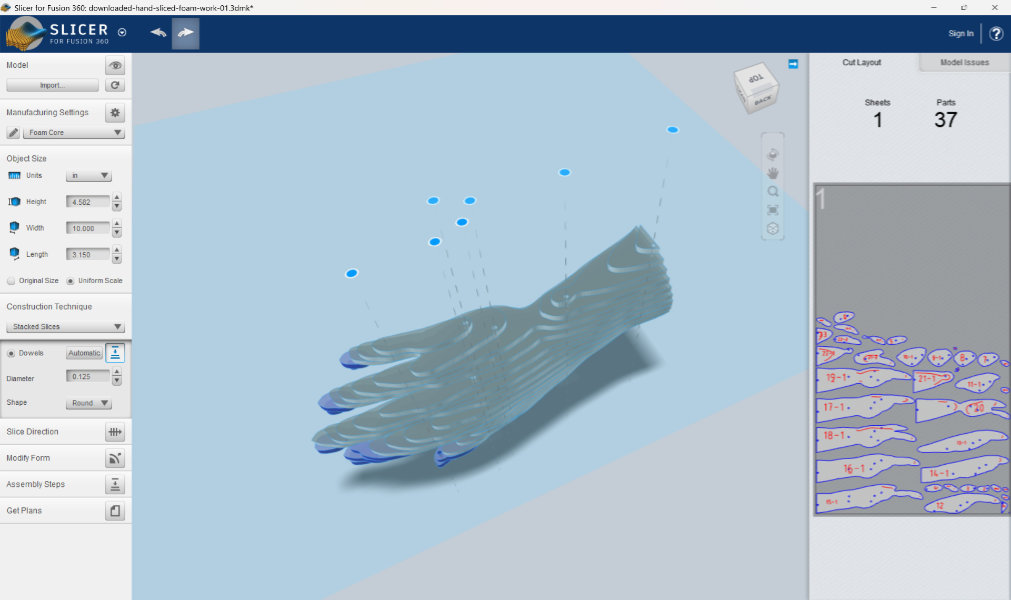Select part 16-1 in cut layout
1011x600 pixels.
click(866, 468)
